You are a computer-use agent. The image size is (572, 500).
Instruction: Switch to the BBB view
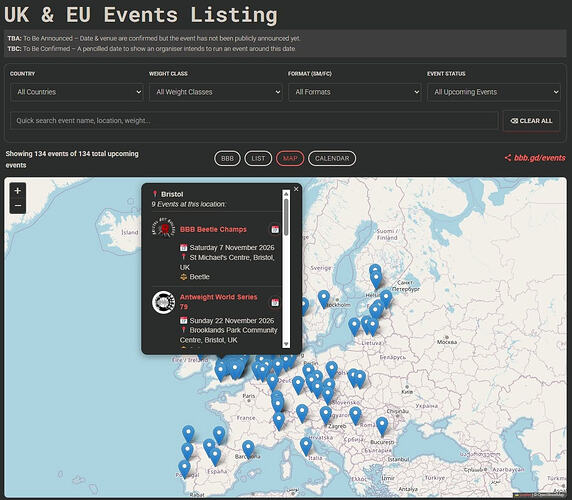click(227, 158)
